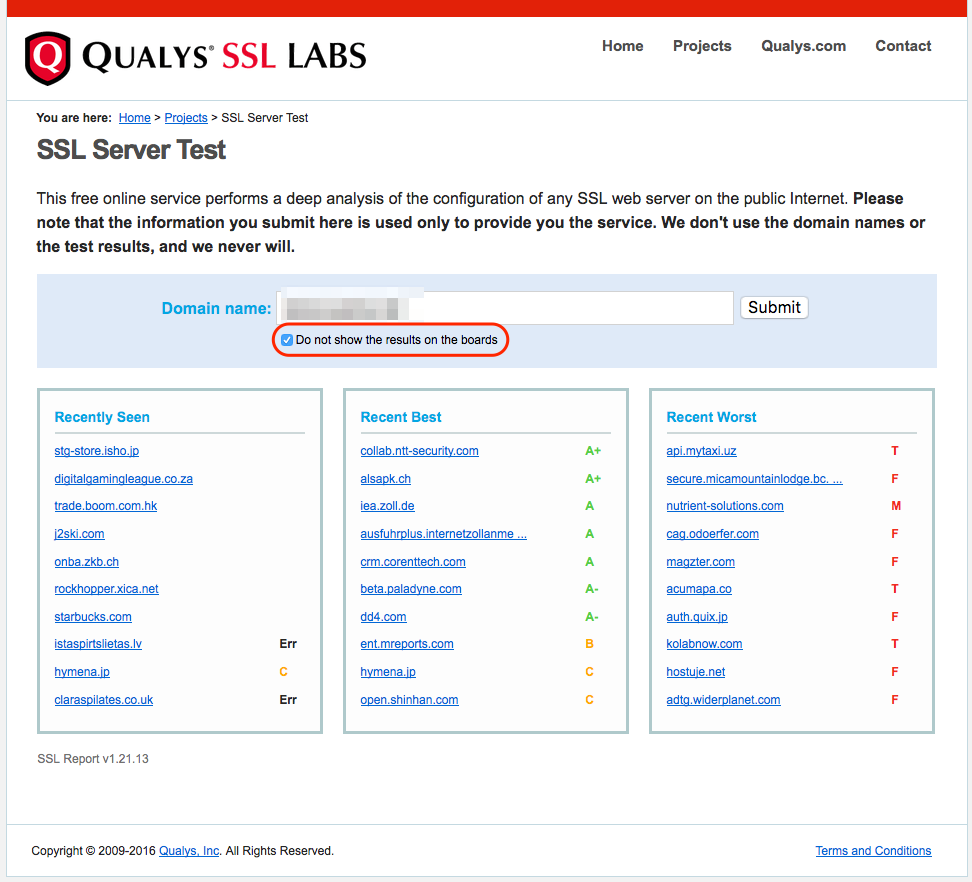
Task: Click the Qualys, Inc. footer link
Action: pos(189,851)
